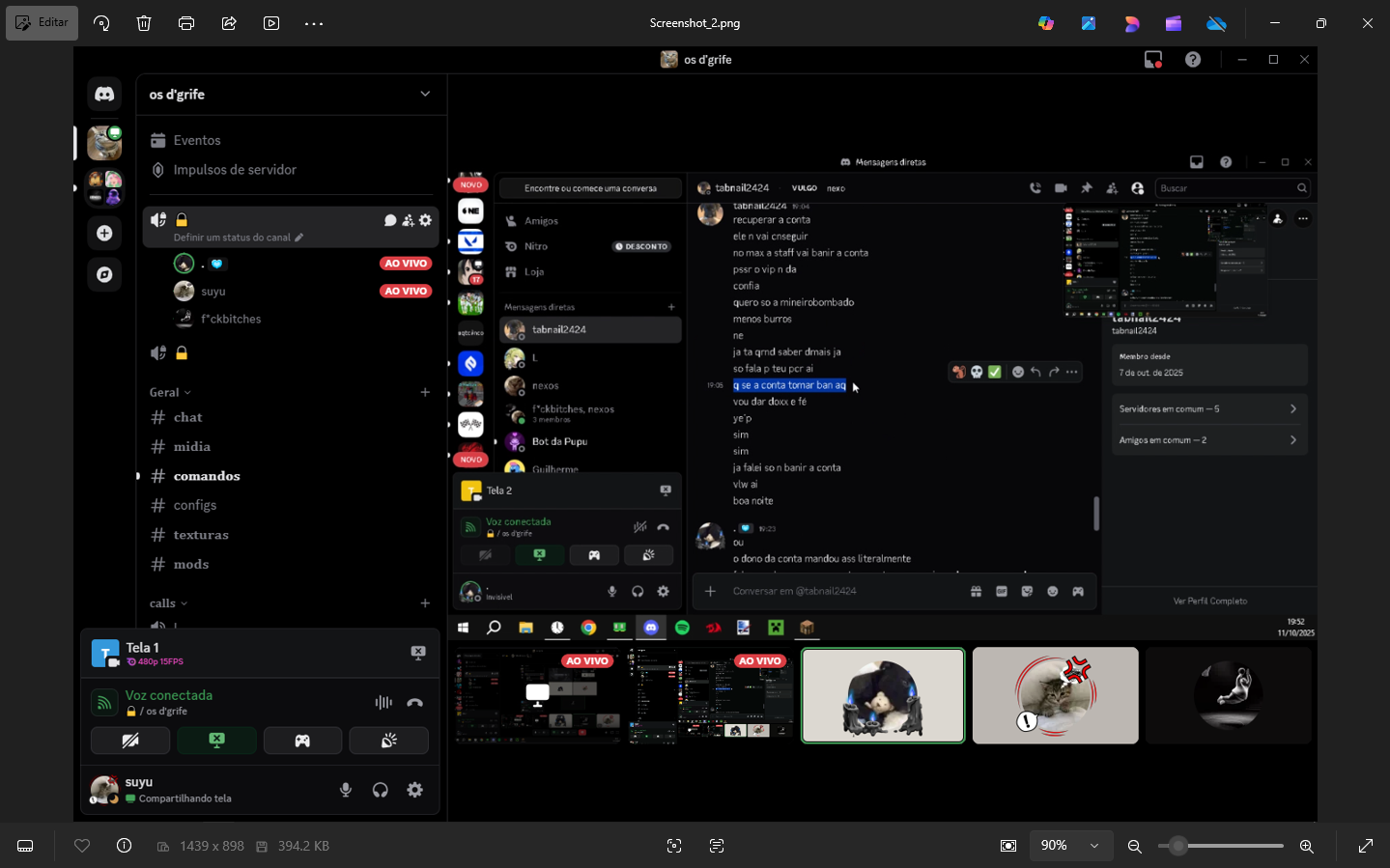Mute microphone beside suyu user panel
This screenshot has width=1390, height=868.
tap(346, 790)
